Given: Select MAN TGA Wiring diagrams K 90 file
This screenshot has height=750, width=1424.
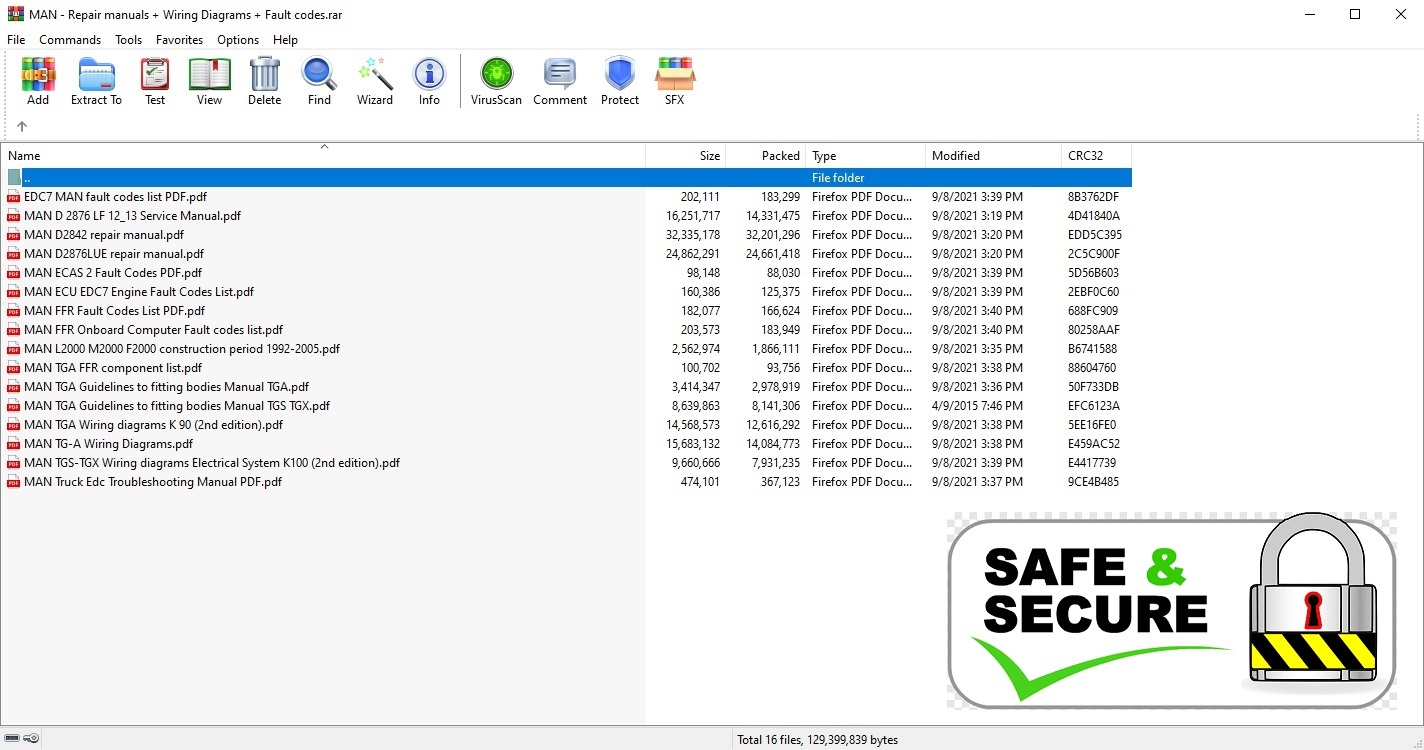Looking at the screenshot, I should pyautogui.click(x=153, y=425).
